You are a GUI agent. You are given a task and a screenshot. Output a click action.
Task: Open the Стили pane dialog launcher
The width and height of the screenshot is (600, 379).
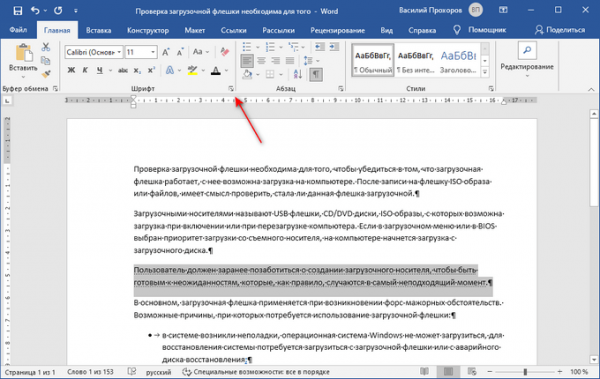click(x=491, y=89)
